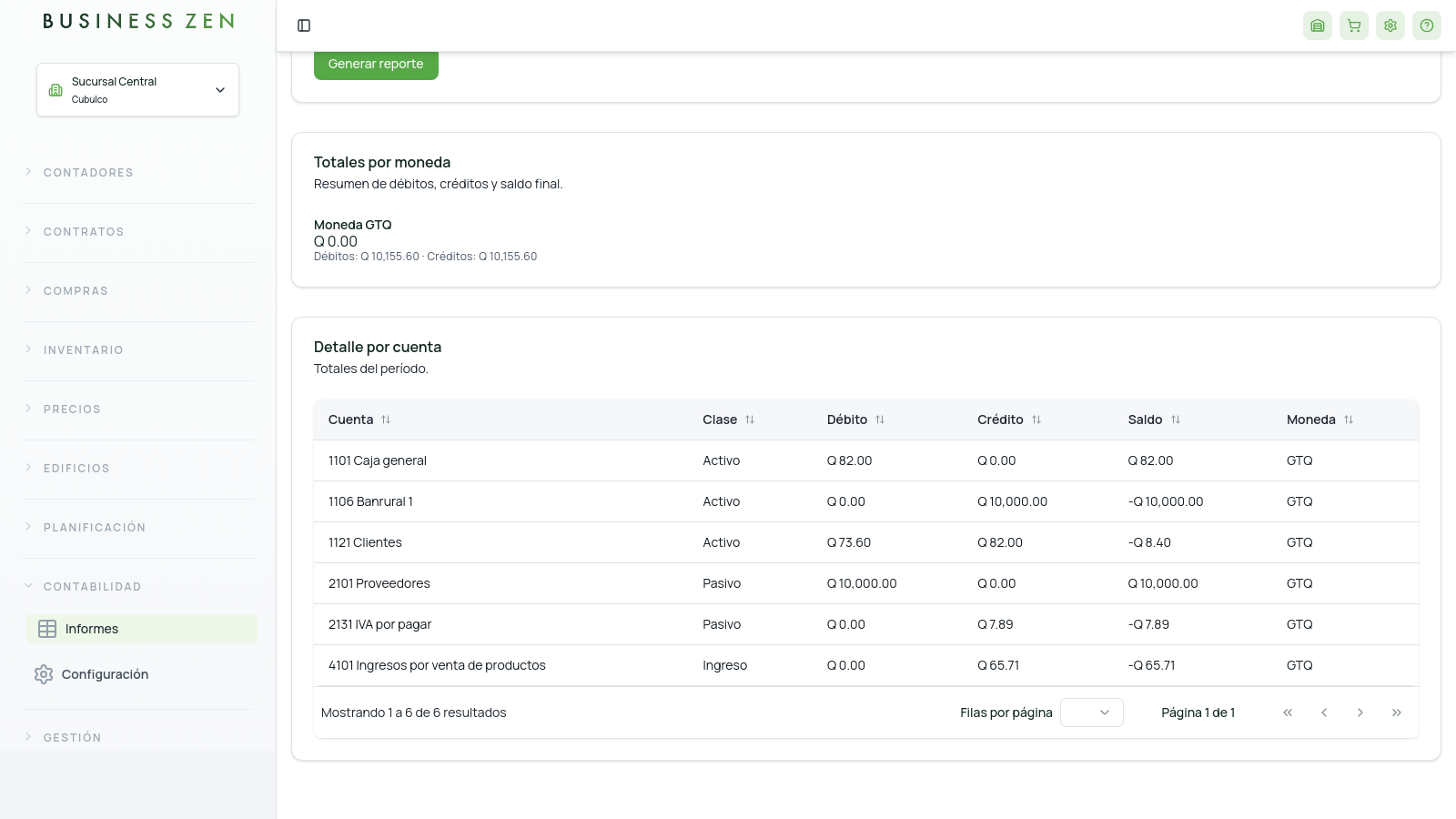The width and height of the screenshot is (1456, 819).
Task: Open Sucursal Central branch selector
Action: (x=137, y=90)
